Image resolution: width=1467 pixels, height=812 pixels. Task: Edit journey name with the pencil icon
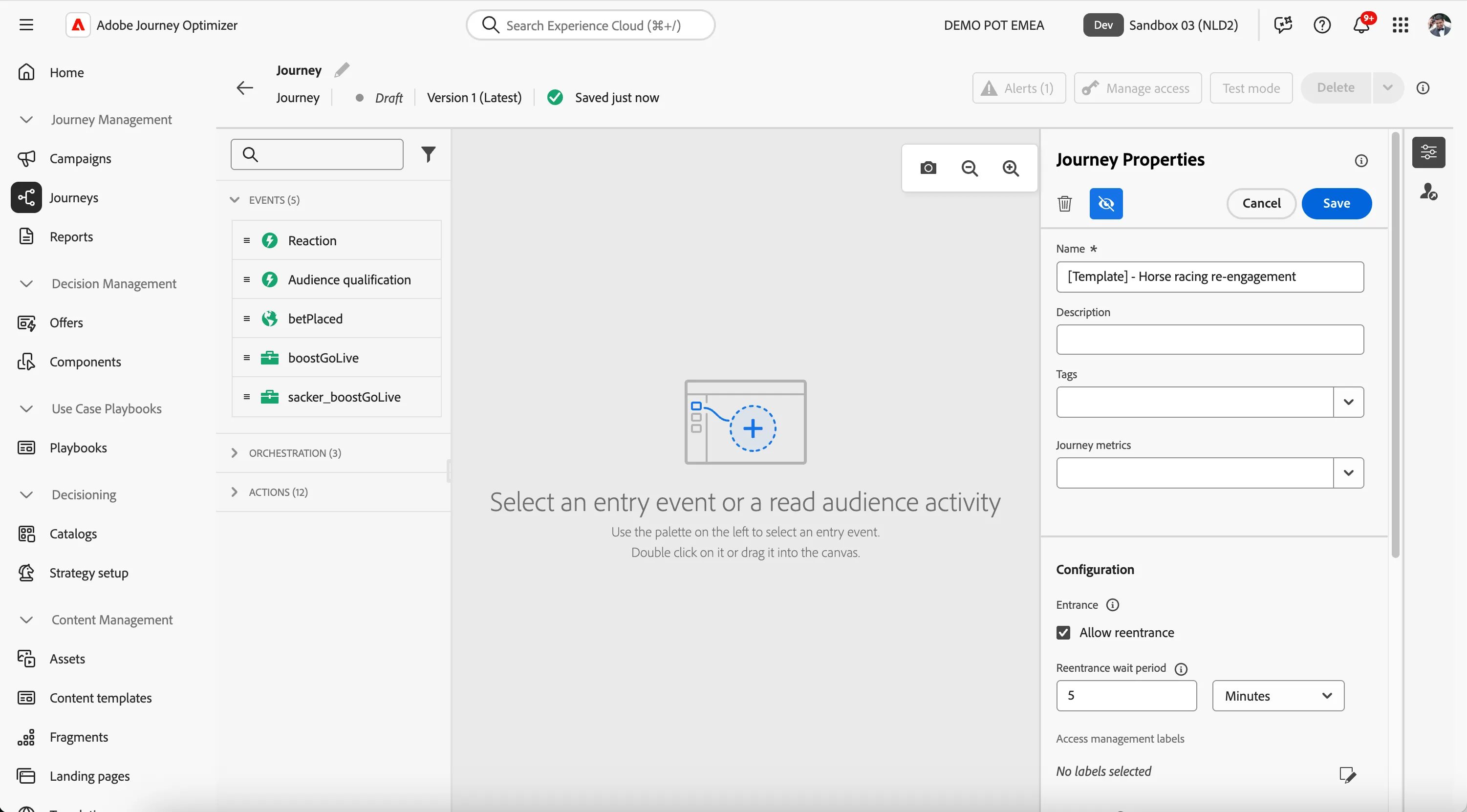(x=342, y=69)
